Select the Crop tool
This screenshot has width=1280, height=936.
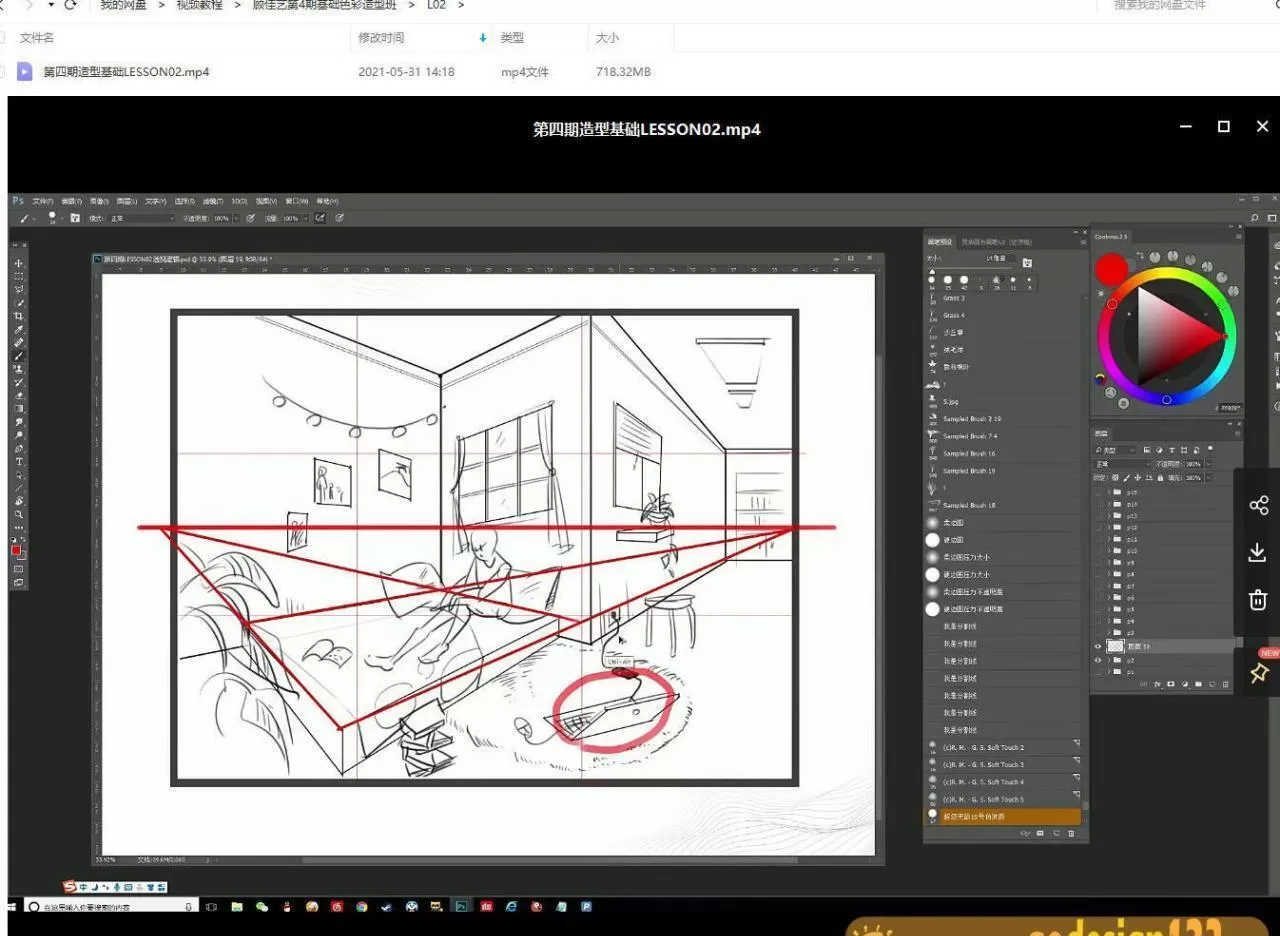[18, 316]
